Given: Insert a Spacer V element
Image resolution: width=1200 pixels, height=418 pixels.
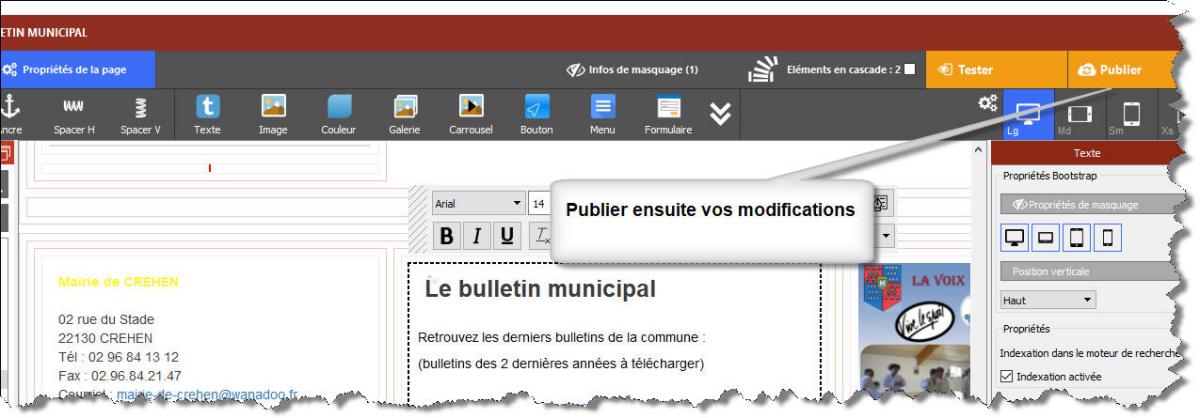Looking at the screenshot, I should (141, 113).
